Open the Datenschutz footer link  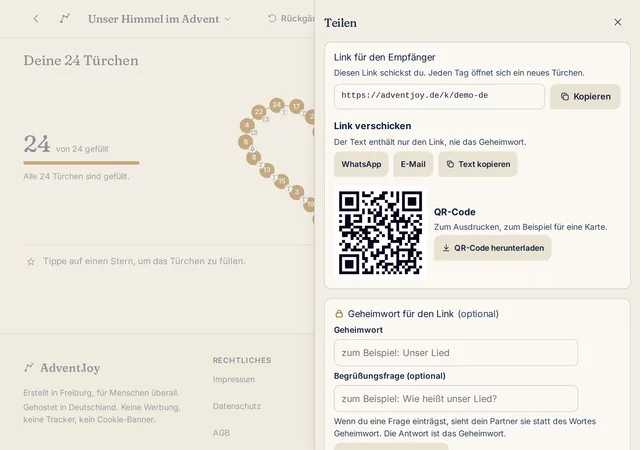237,406
